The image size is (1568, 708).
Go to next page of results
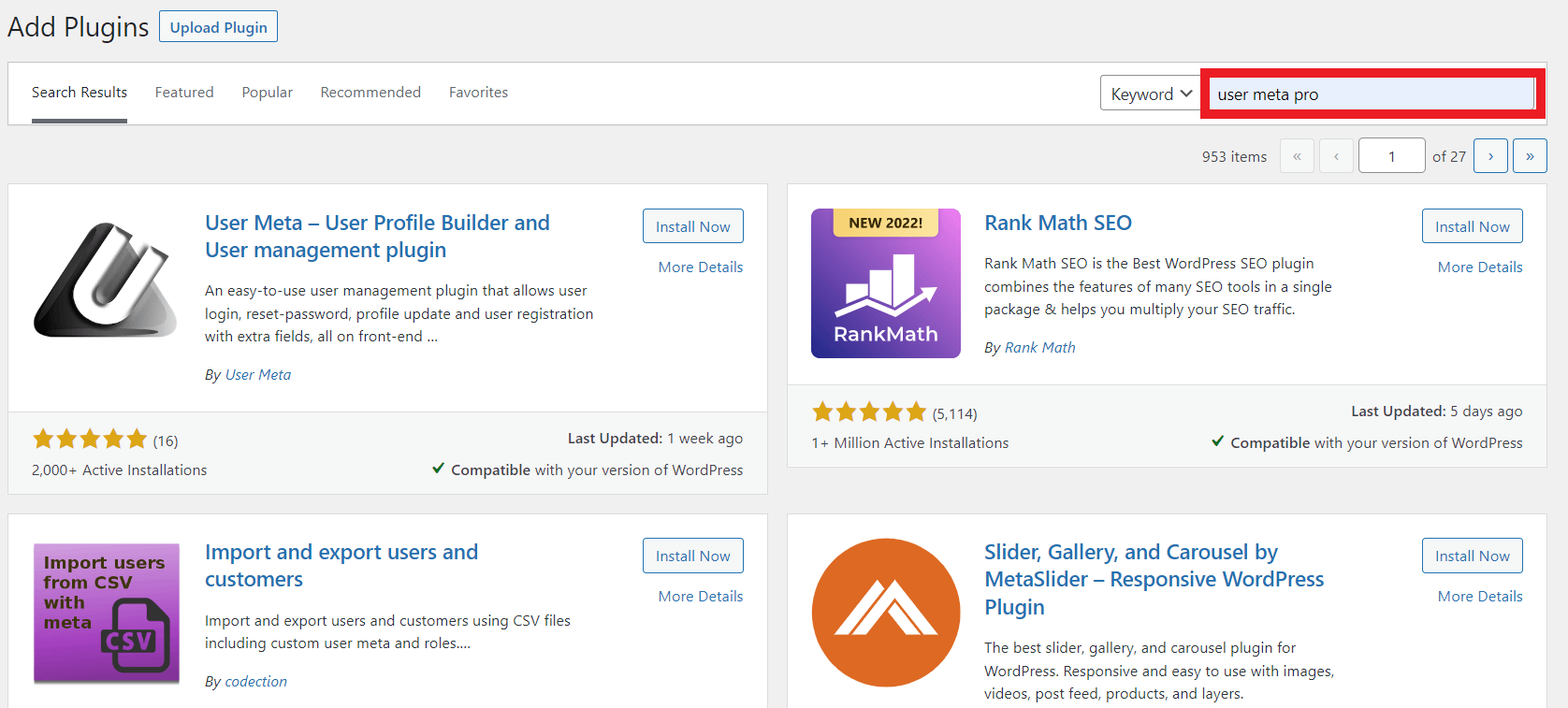pos(1489,156)
